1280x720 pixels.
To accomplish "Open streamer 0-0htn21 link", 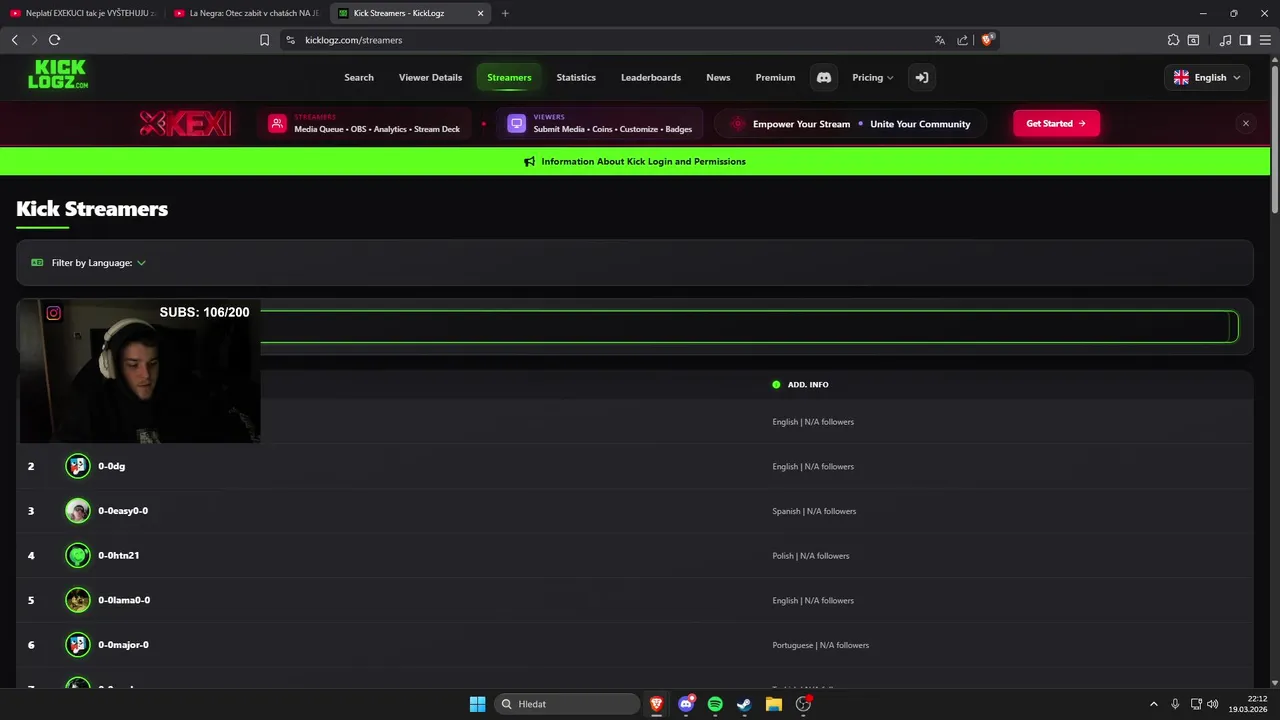I will coord(118,555).
